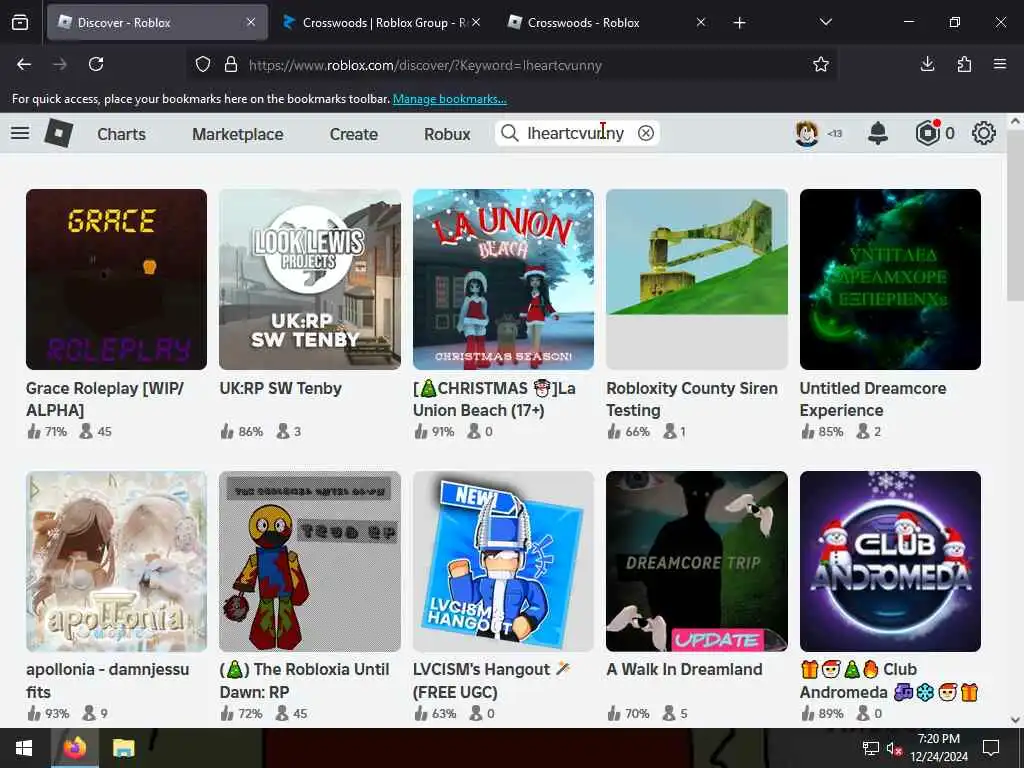Click the browser address bar URL

point(426,65)
